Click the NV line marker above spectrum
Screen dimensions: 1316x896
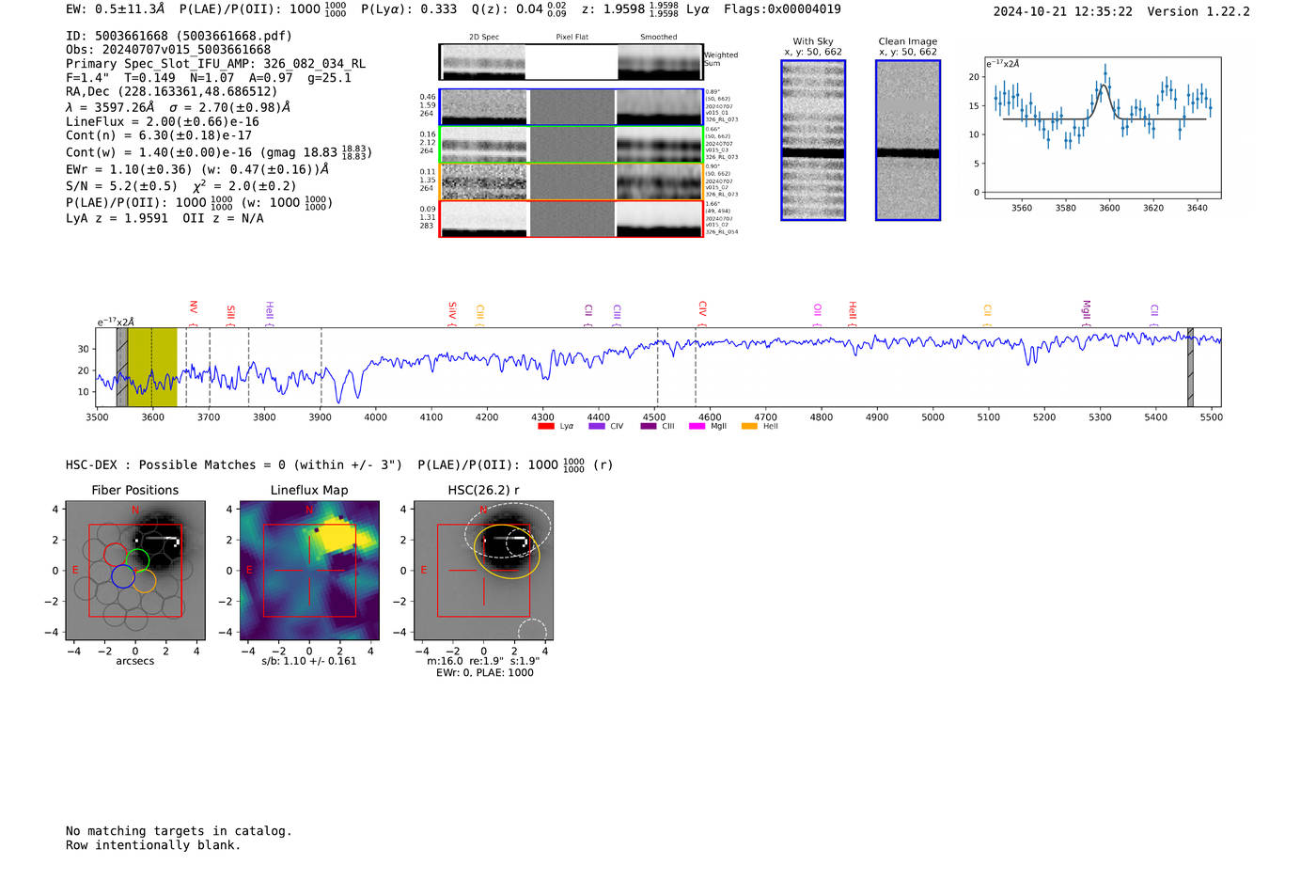coord(194,311)
